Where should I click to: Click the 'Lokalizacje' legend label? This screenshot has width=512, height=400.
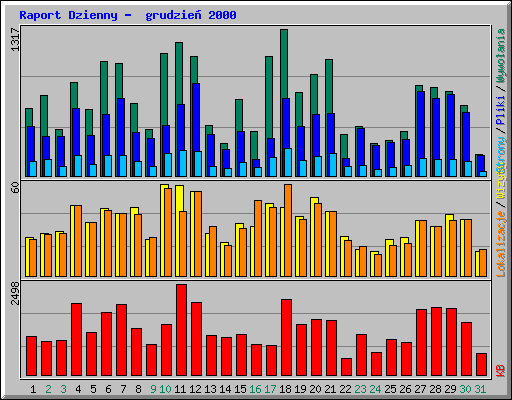tap(501, 244)
